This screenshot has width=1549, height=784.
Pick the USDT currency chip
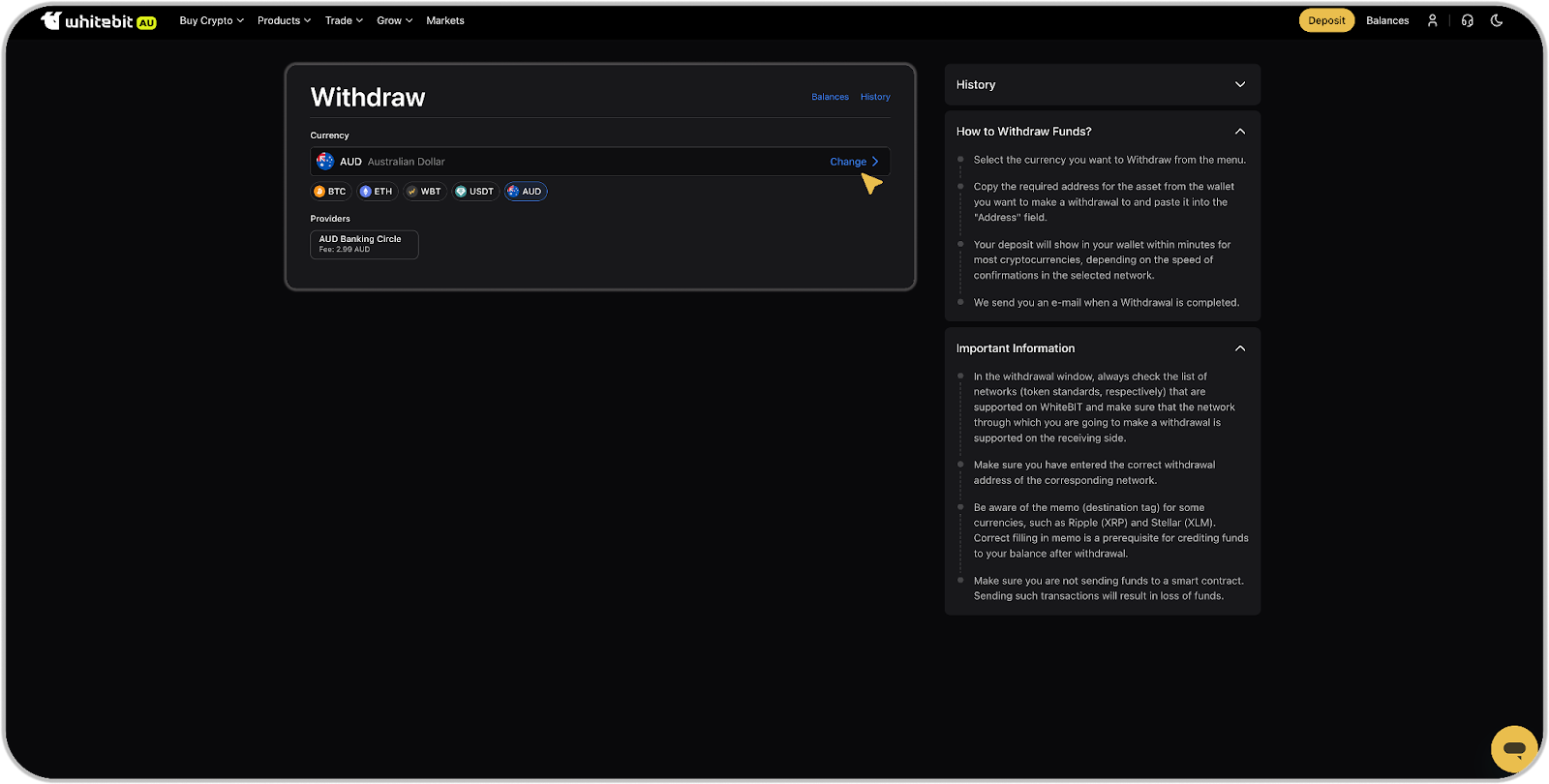point(474,192)
